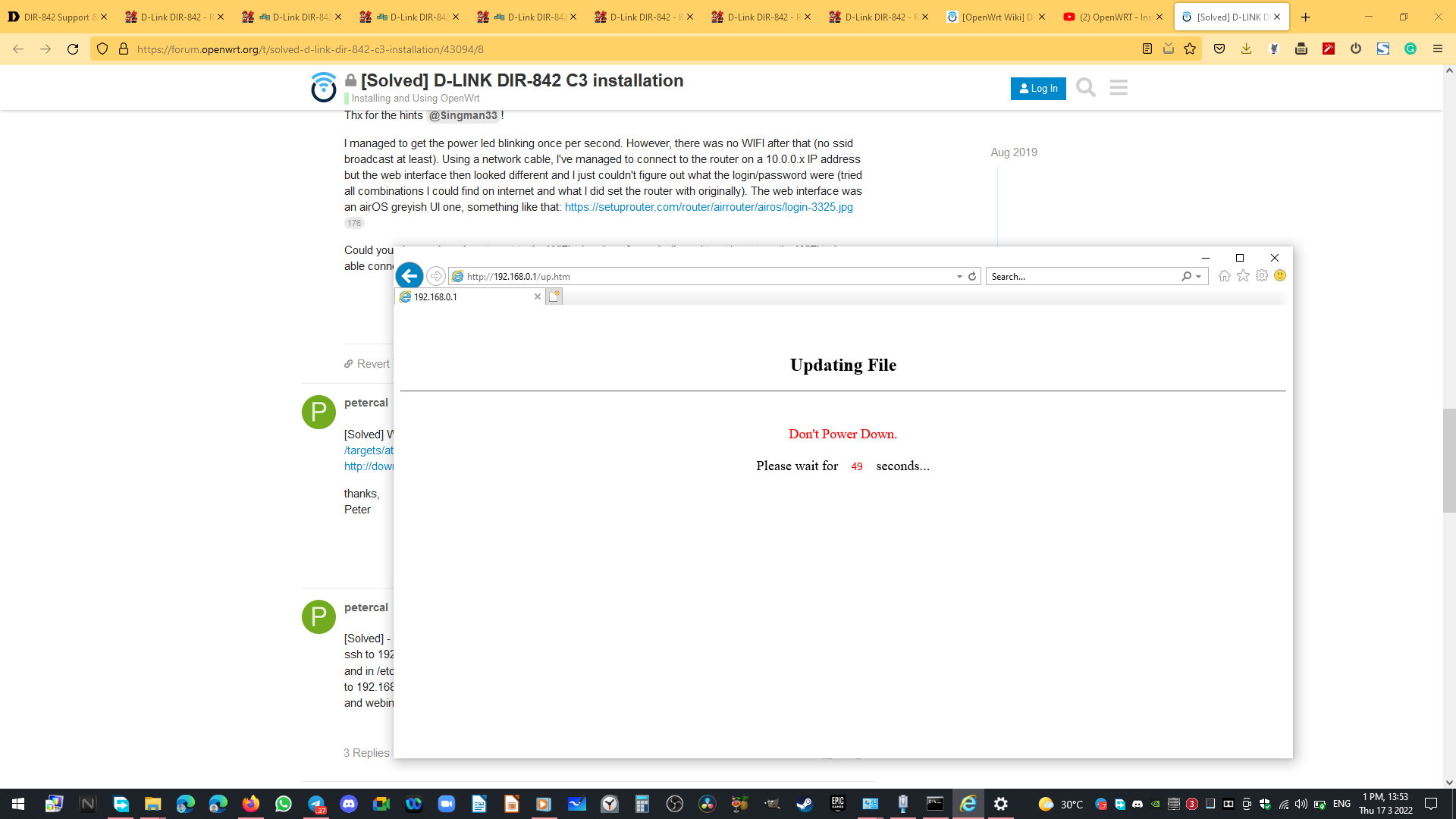The image size is (1456, 819).
Task: Save page to Pocket
Action: click(1219, 49)
